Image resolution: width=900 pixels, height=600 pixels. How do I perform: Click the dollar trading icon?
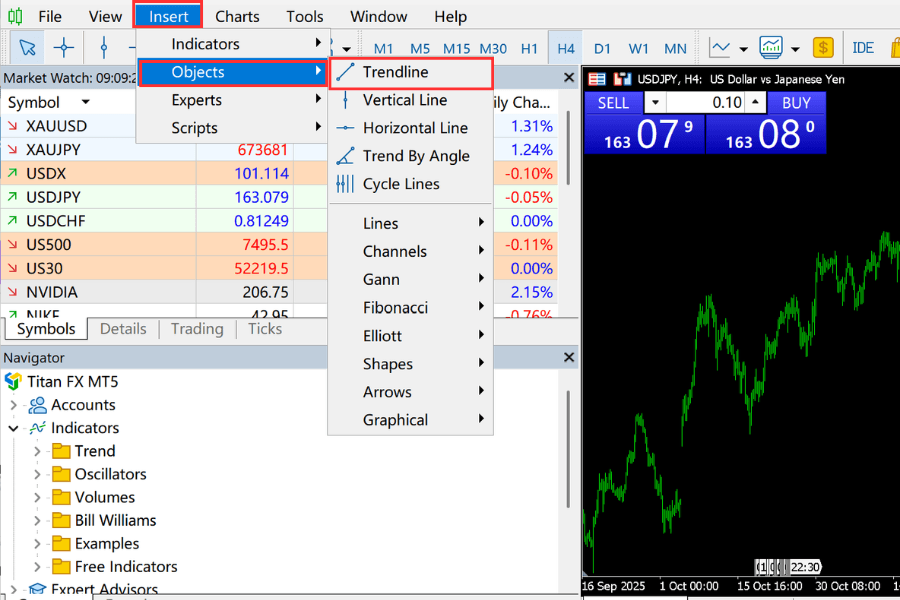click(x=823, y=48)
